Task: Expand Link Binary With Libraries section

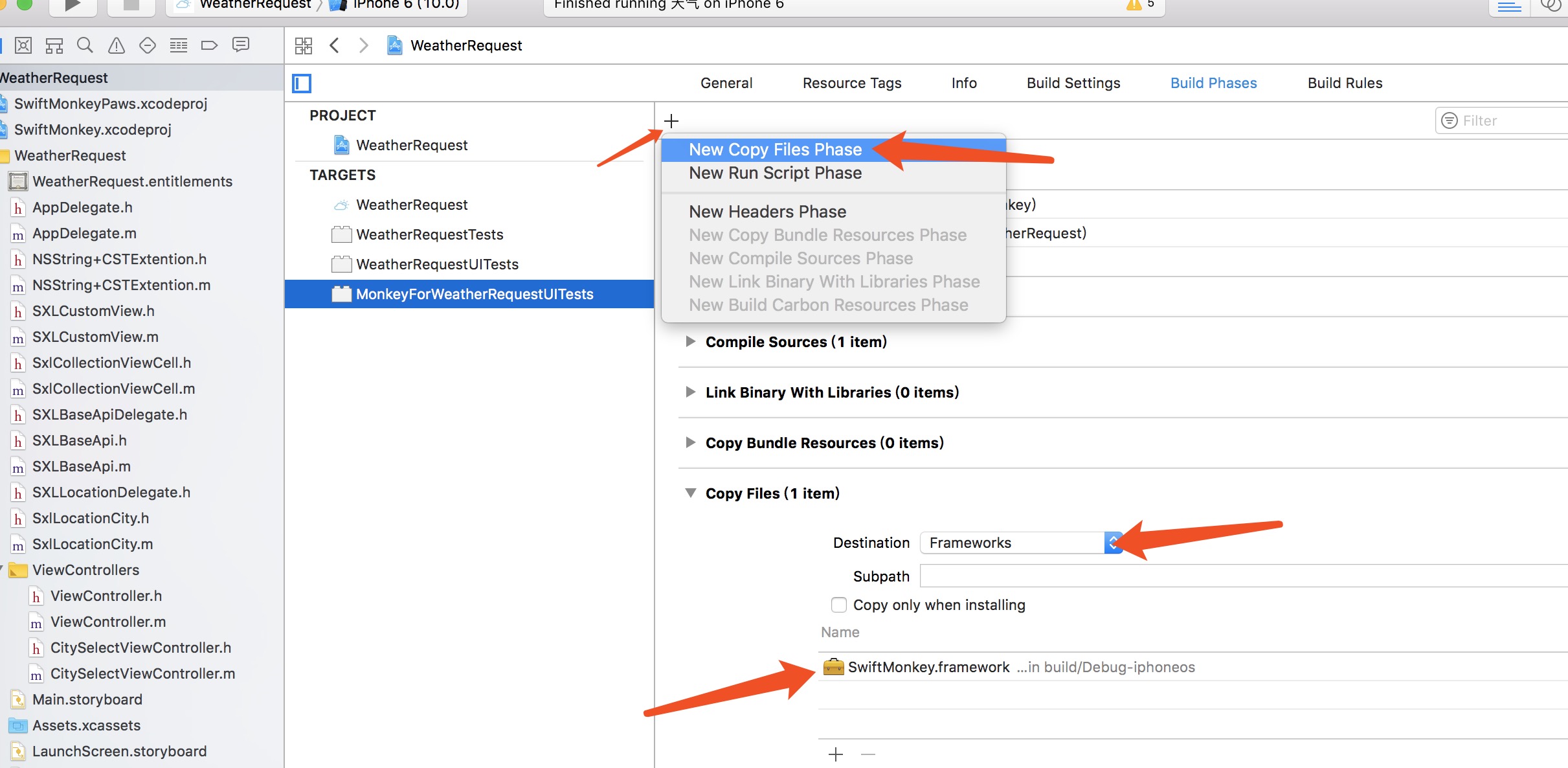Action: pos(691,392)
